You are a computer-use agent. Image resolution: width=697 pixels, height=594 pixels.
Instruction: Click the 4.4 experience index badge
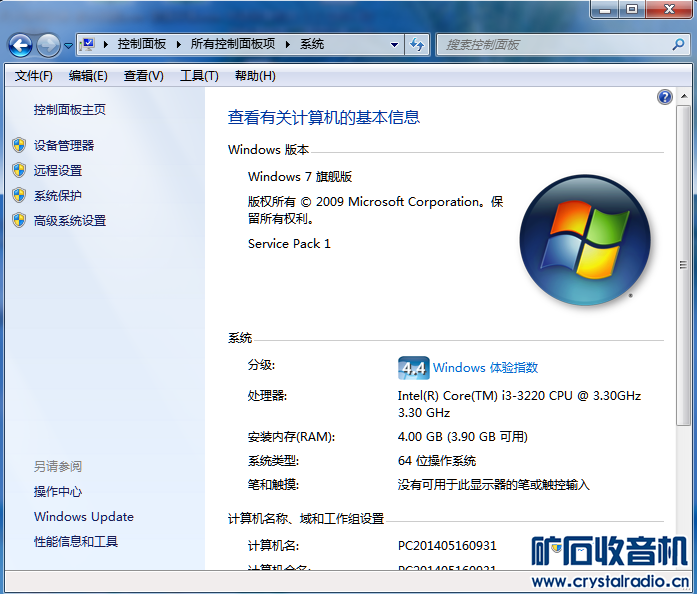(x=413, y=368)
